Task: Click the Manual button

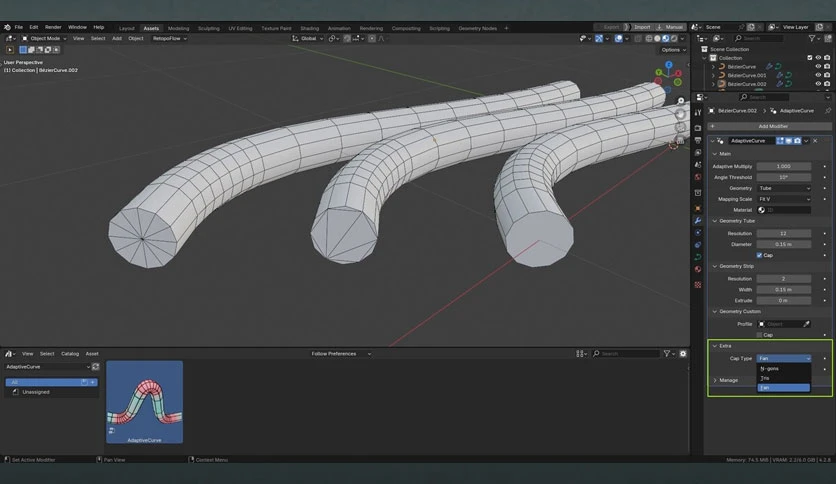Action: pyautogui.click(x=670, y=27)
